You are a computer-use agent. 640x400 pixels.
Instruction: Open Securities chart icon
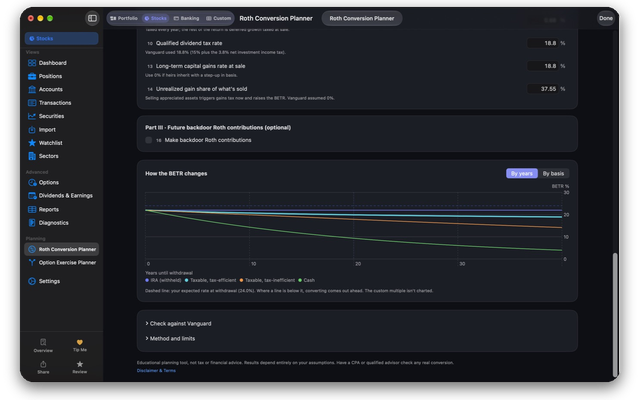tap(32, 116)
